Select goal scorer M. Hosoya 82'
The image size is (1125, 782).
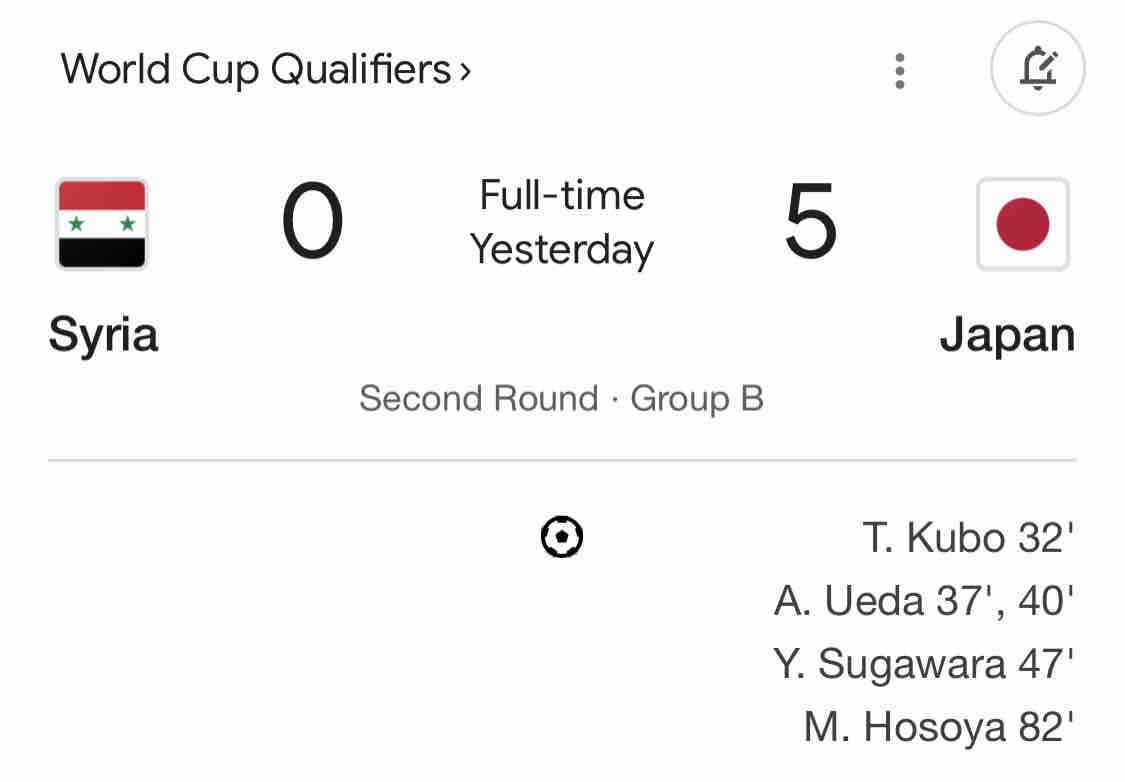pos(938,727)
